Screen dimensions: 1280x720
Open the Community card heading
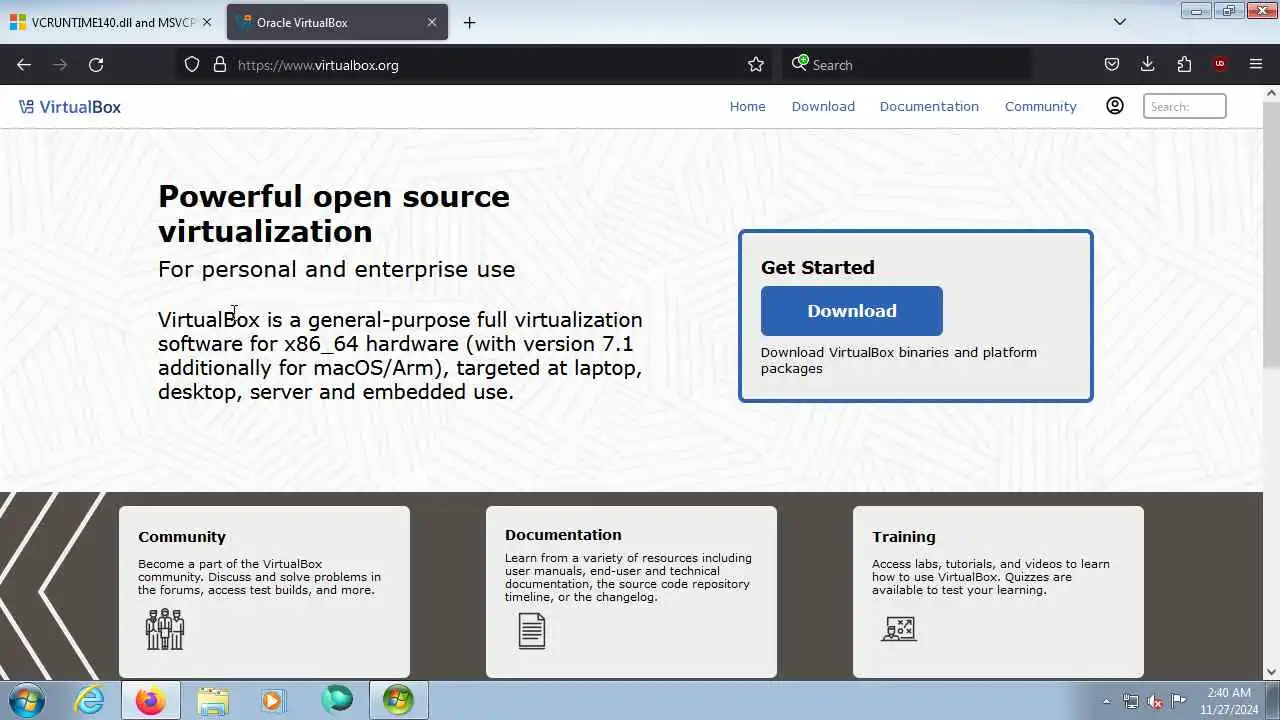click(182, 537)
